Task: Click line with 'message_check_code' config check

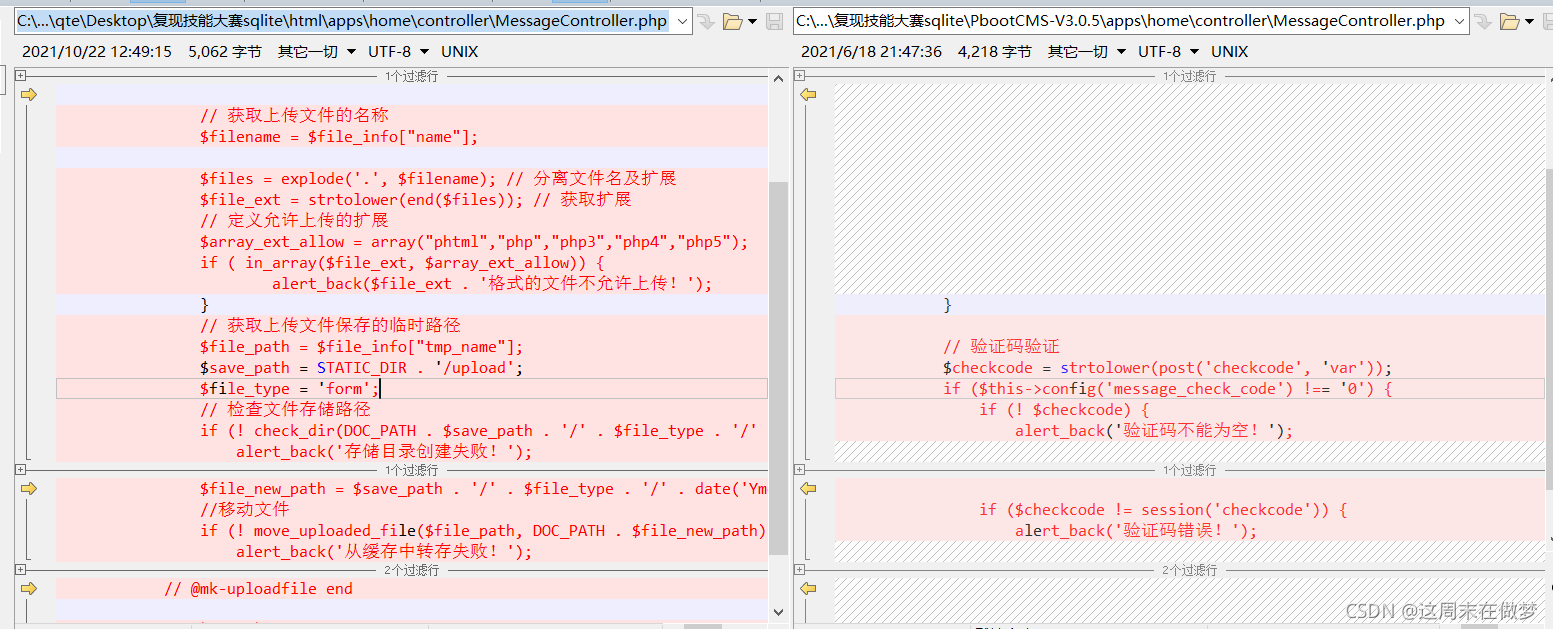Action: click(1167, 389)
